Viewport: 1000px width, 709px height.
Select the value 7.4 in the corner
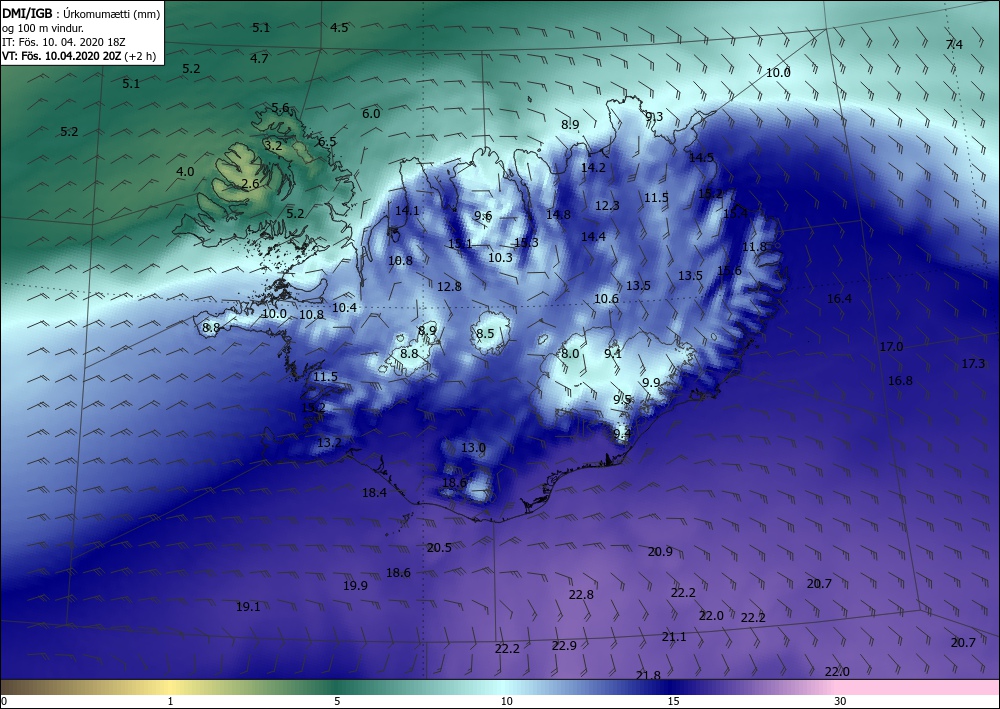tap(954, 44)
